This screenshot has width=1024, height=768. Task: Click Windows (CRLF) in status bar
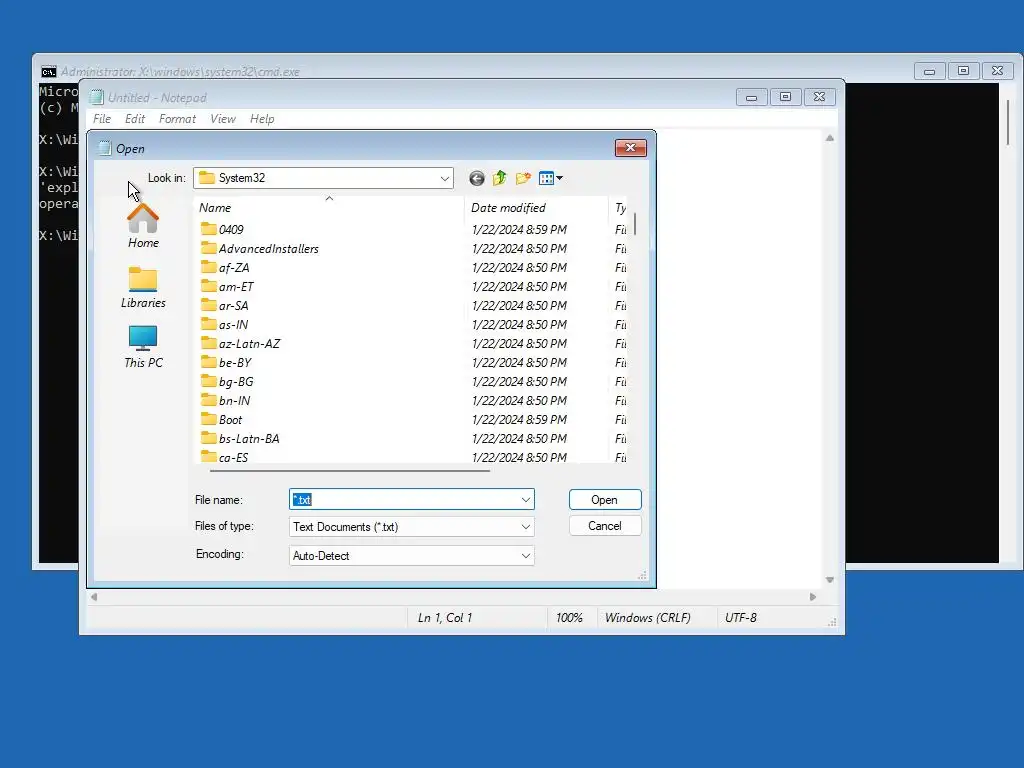point(647,618)
